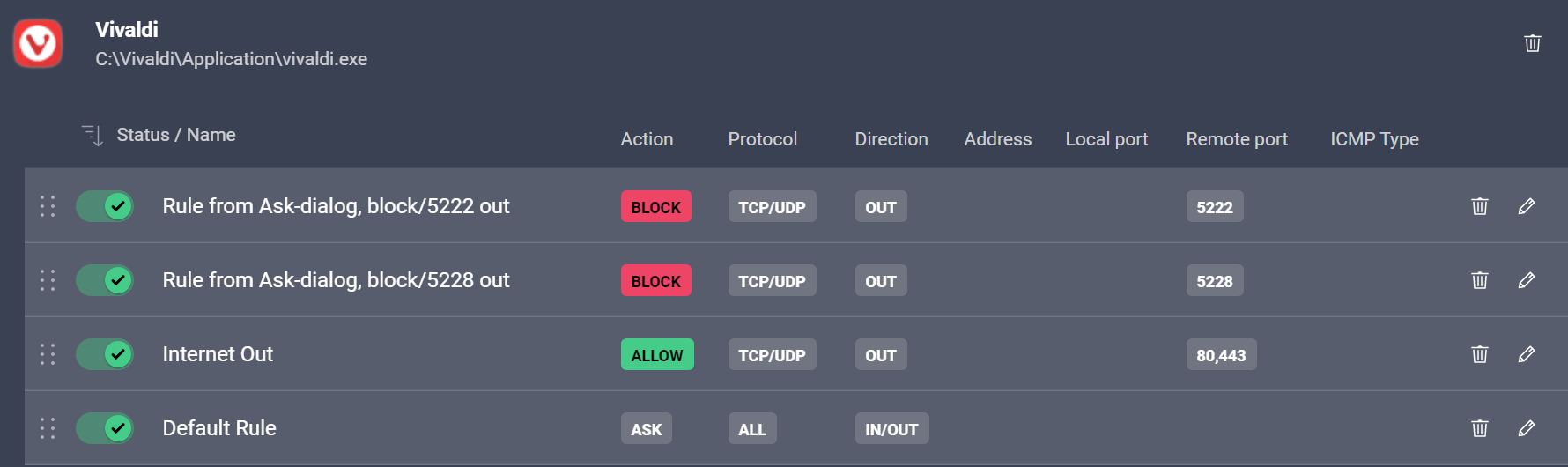Click the BLOCK badge for 5222 rule
The width and height of the screenshot is (1568, 467).
(x=655, y=207)
